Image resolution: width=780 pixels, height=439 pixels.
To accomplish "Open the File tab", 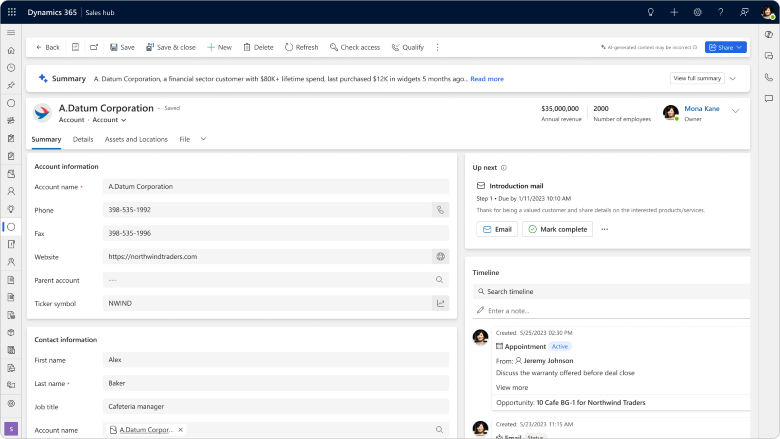I will (185, 139).
